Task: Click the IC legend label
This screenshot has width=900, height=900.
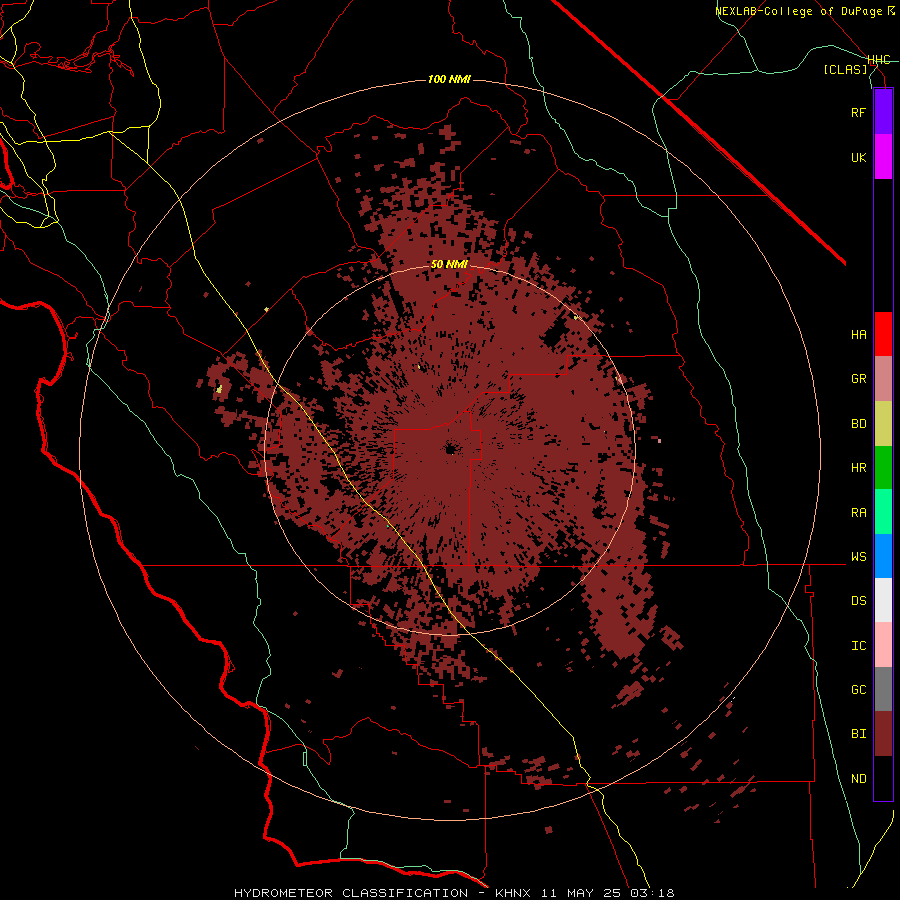Action: [x=858, y=645]
